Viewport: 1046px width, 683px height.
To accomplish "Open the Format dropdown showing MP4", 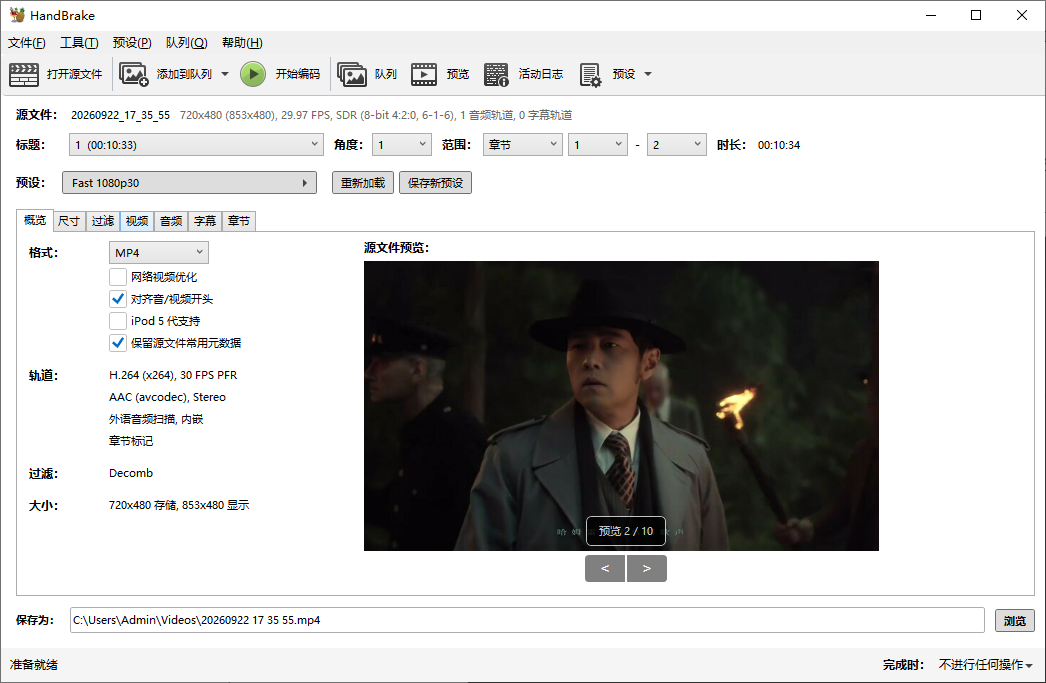I will point(159,253).
